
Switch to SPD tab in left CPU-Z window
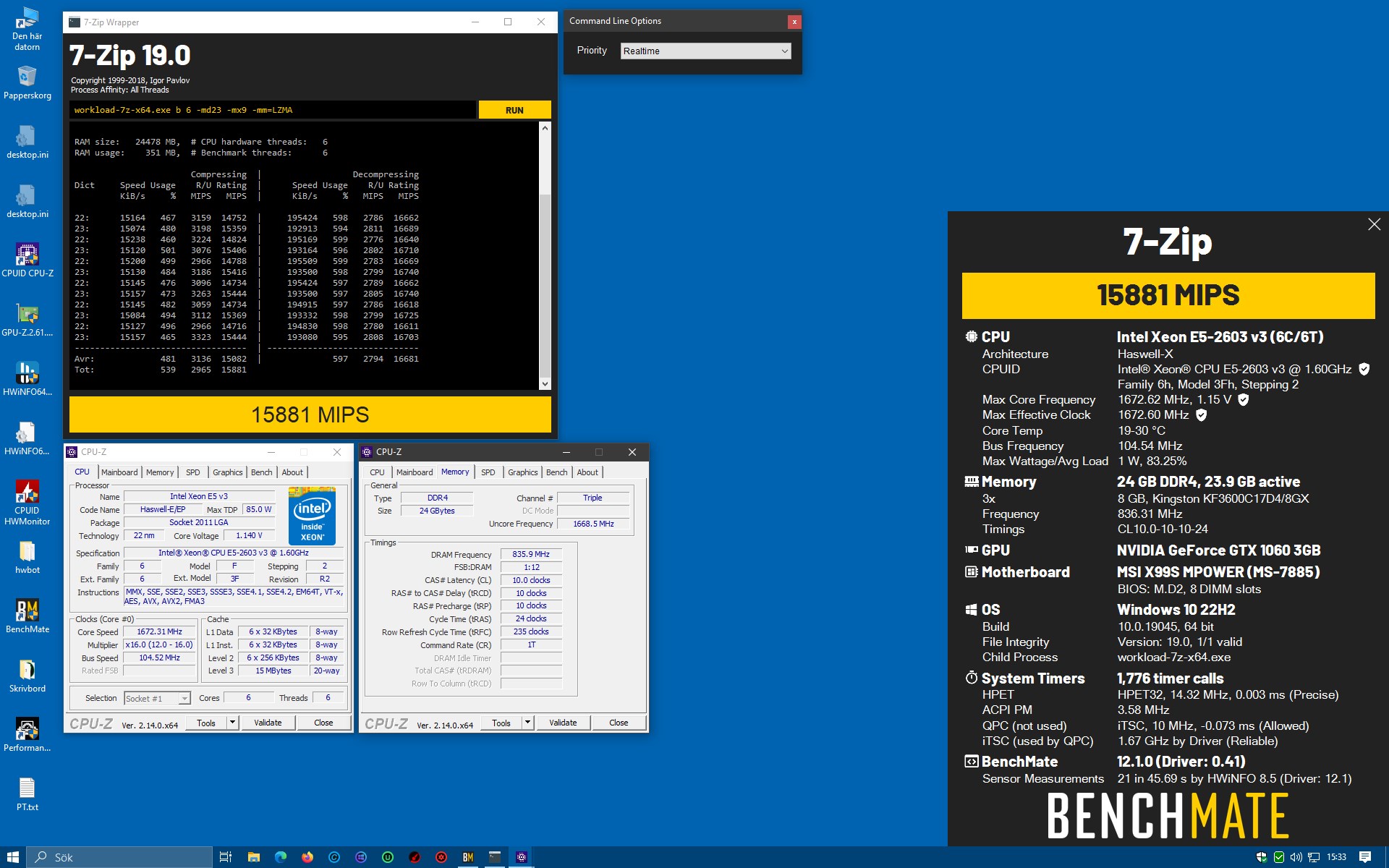(x=193, y=472)
